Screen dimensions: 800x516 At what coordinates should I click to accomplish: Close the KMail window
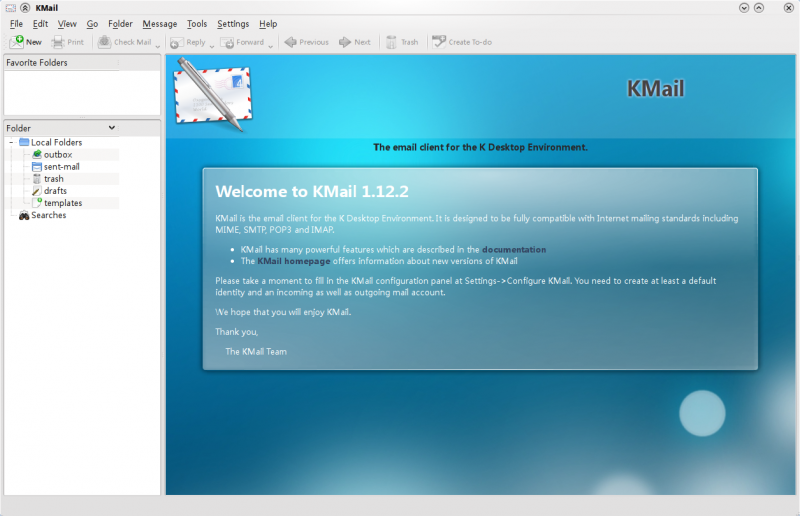pos(788,8)
